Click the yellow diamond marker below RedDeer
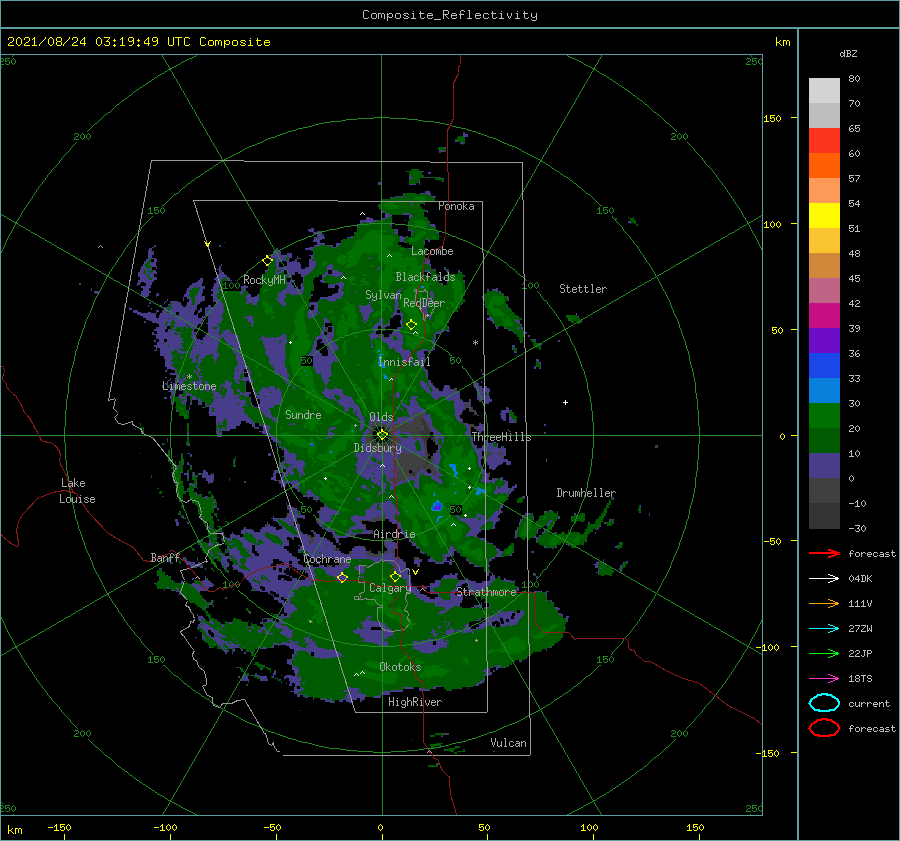The image size is (900, 841). (412, 325)
